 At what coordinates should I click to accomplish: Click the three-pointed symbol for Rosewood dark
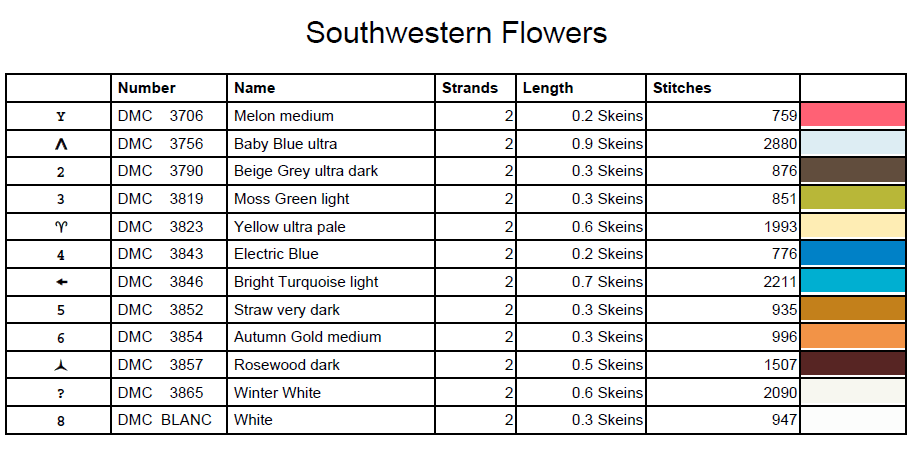[x=61, y=365]
